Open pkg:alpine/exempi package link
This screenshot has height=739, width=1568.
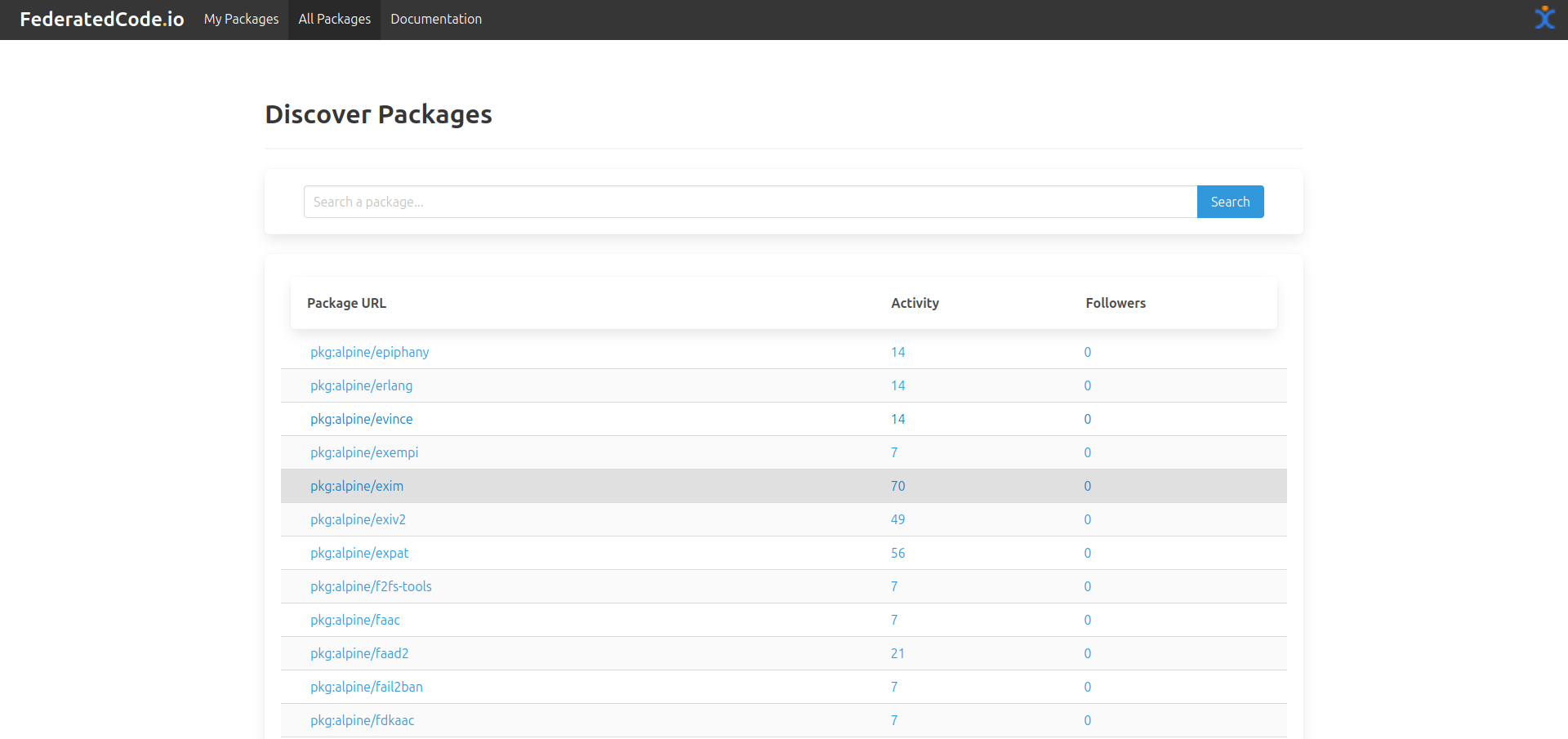click(364, 452)
